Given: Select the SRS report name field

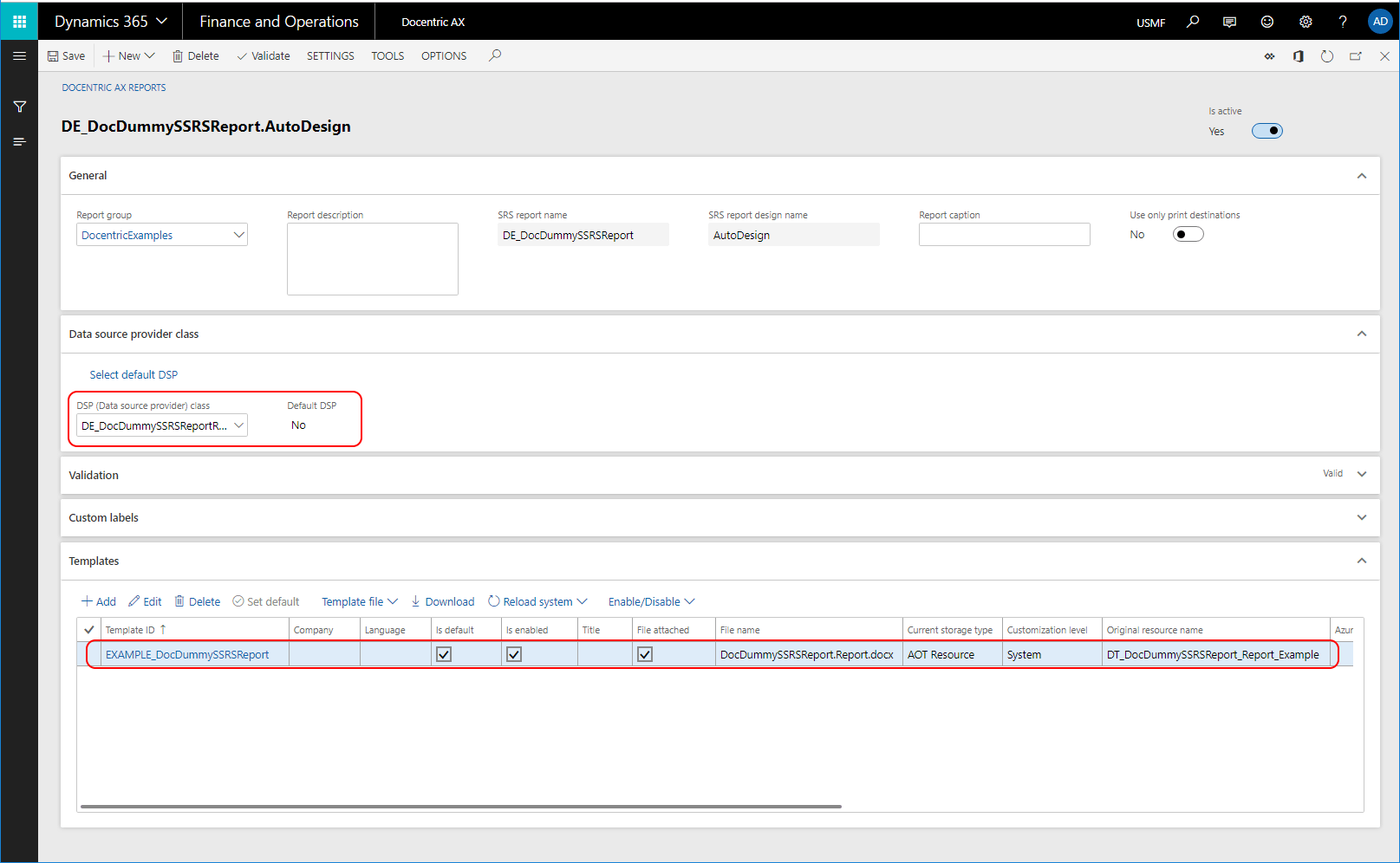Looking at the screenshot, I should (583, 235).
